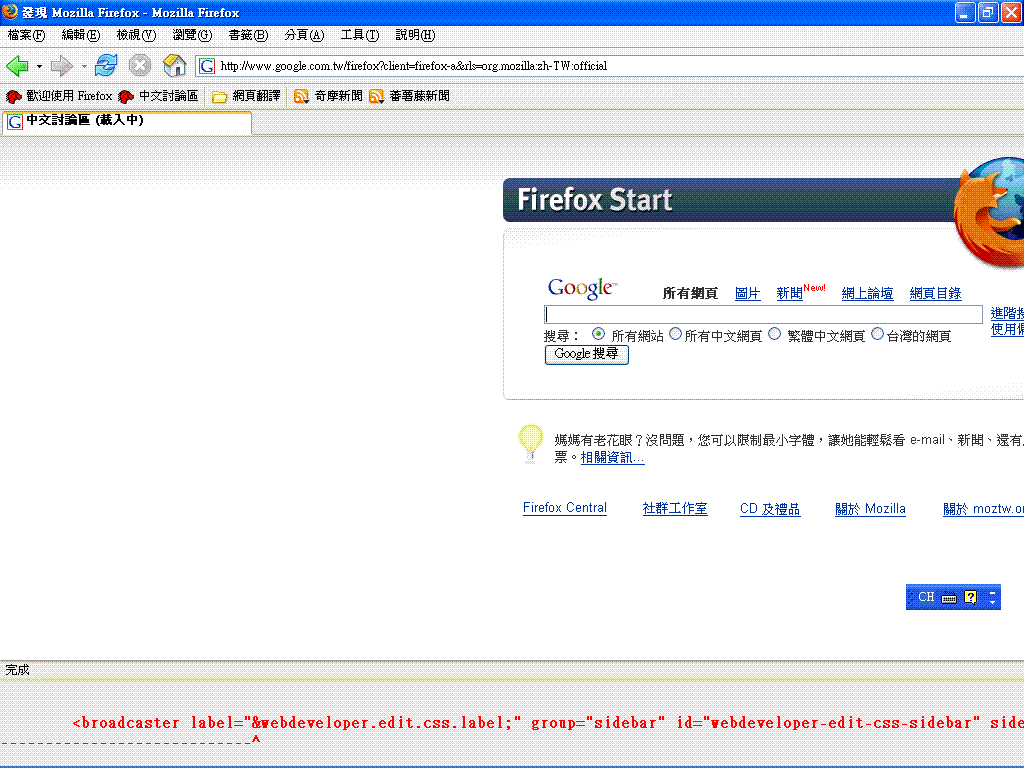Image resolution: width=1024 pixels, height=768 pixels.
Task: Open the 蕃薯藤新聞 RSS feed bookmark
Action: (409, 96)
